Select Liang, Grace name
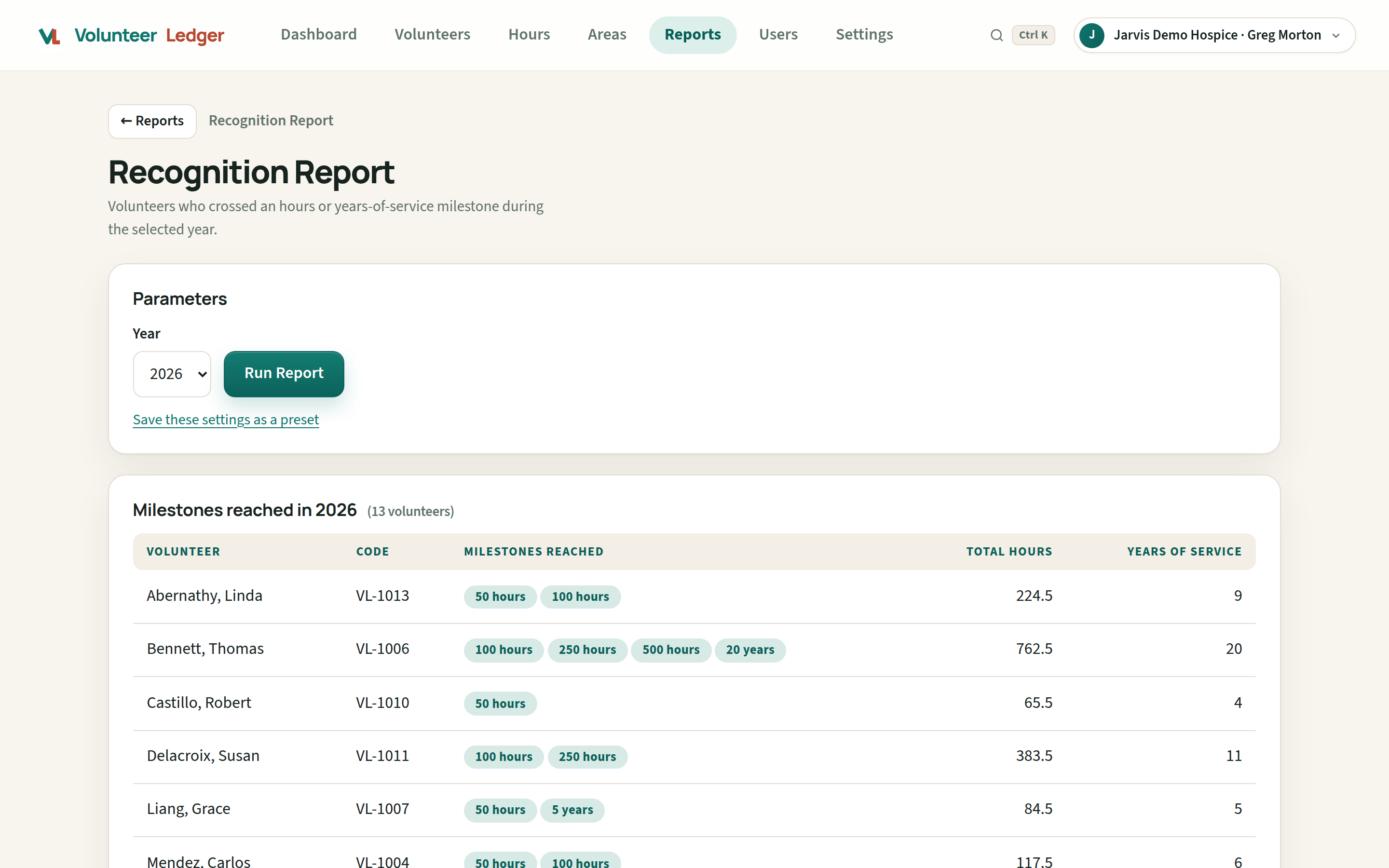 click(188, 809)
